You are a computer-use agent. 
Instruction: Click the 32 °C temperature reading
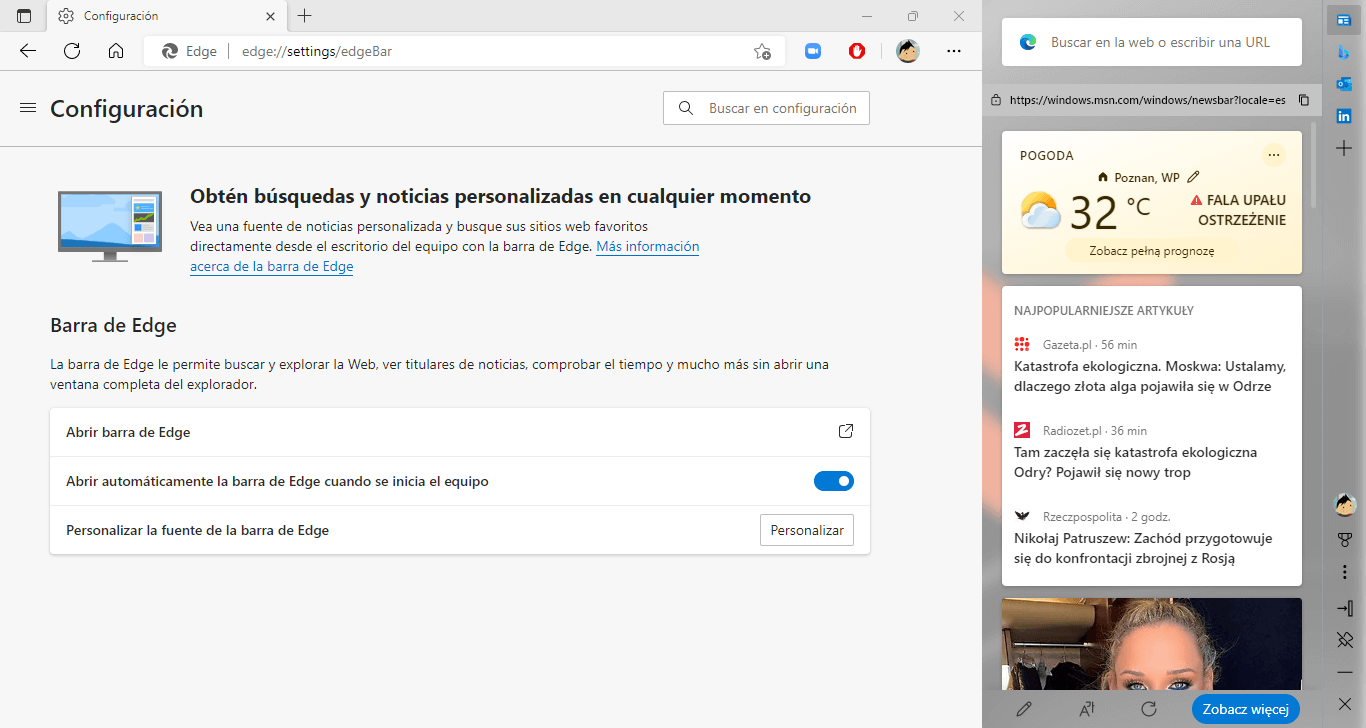tap(1110, 211)
